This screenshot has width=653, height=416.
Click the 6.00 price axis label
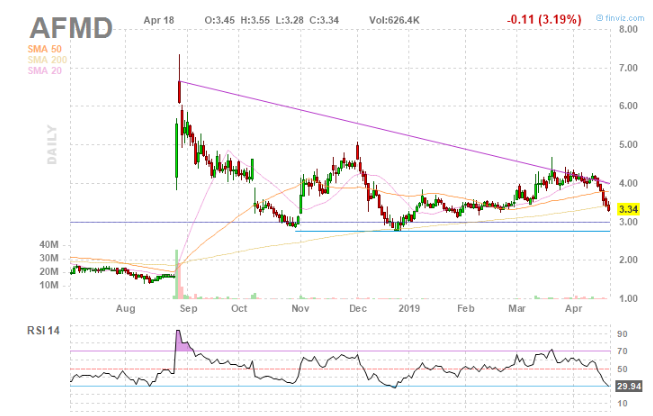pos(628,106)
